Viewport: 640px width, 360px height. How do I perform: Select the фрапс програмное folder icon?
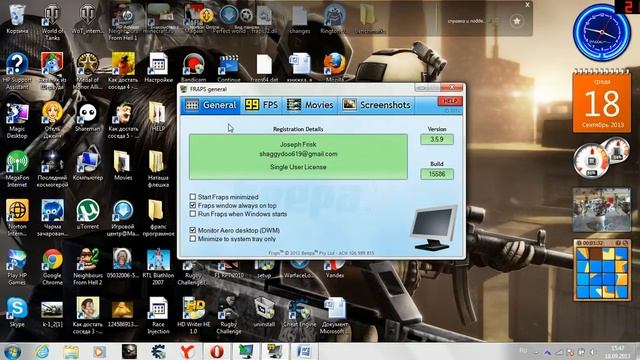(x=158, y=218)
